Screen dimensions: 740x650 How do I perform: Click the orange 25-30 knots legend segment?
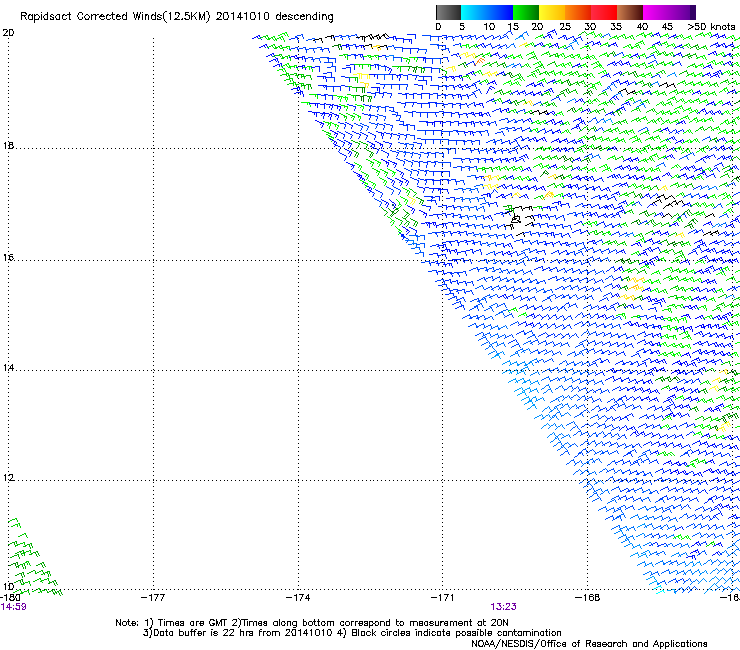pos(578,12)
